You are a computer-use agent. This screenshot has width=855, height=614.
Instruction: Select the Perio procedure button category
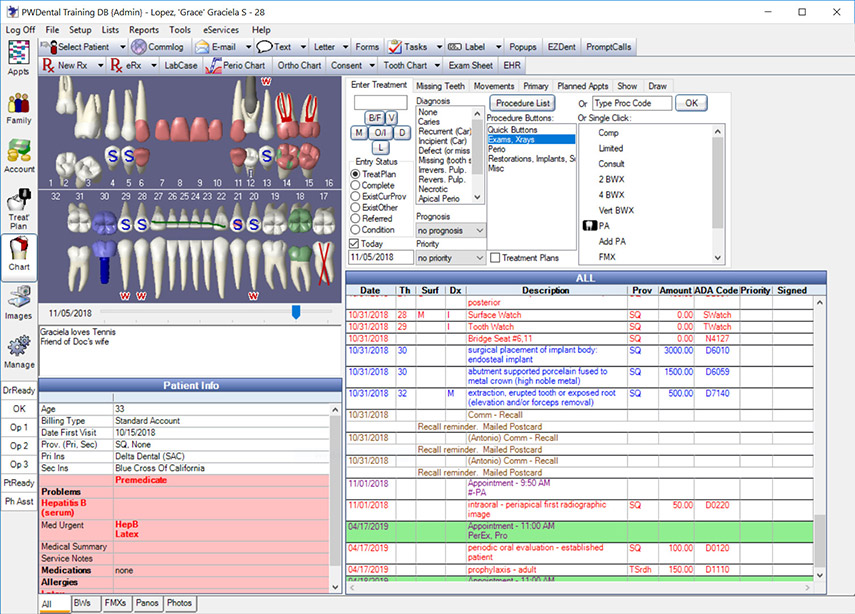(x=496, y=149)
